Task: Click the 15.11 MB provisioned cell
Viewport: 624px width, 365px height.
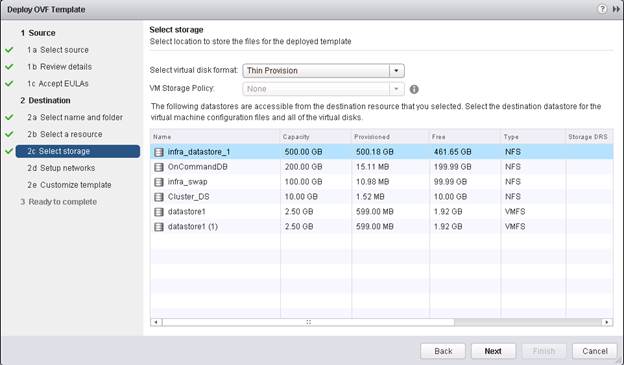Action: tap(372, 167)
